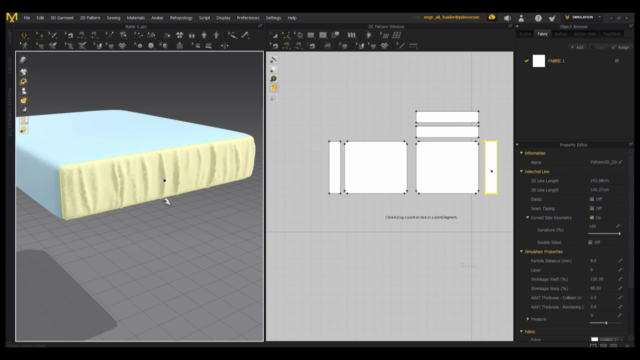Select the yellow highlighted narrow pattern piece
Viewport: 640px width, 360px height.
click(x=491, y=167)
